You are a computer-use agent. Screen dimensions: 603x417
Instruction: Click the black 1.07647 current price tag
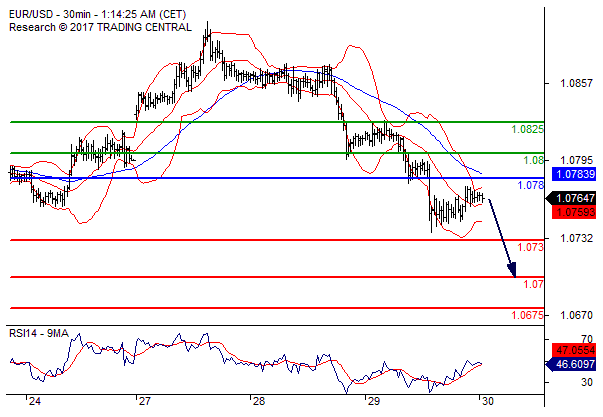pyautogui.click(x=572, y=198)
